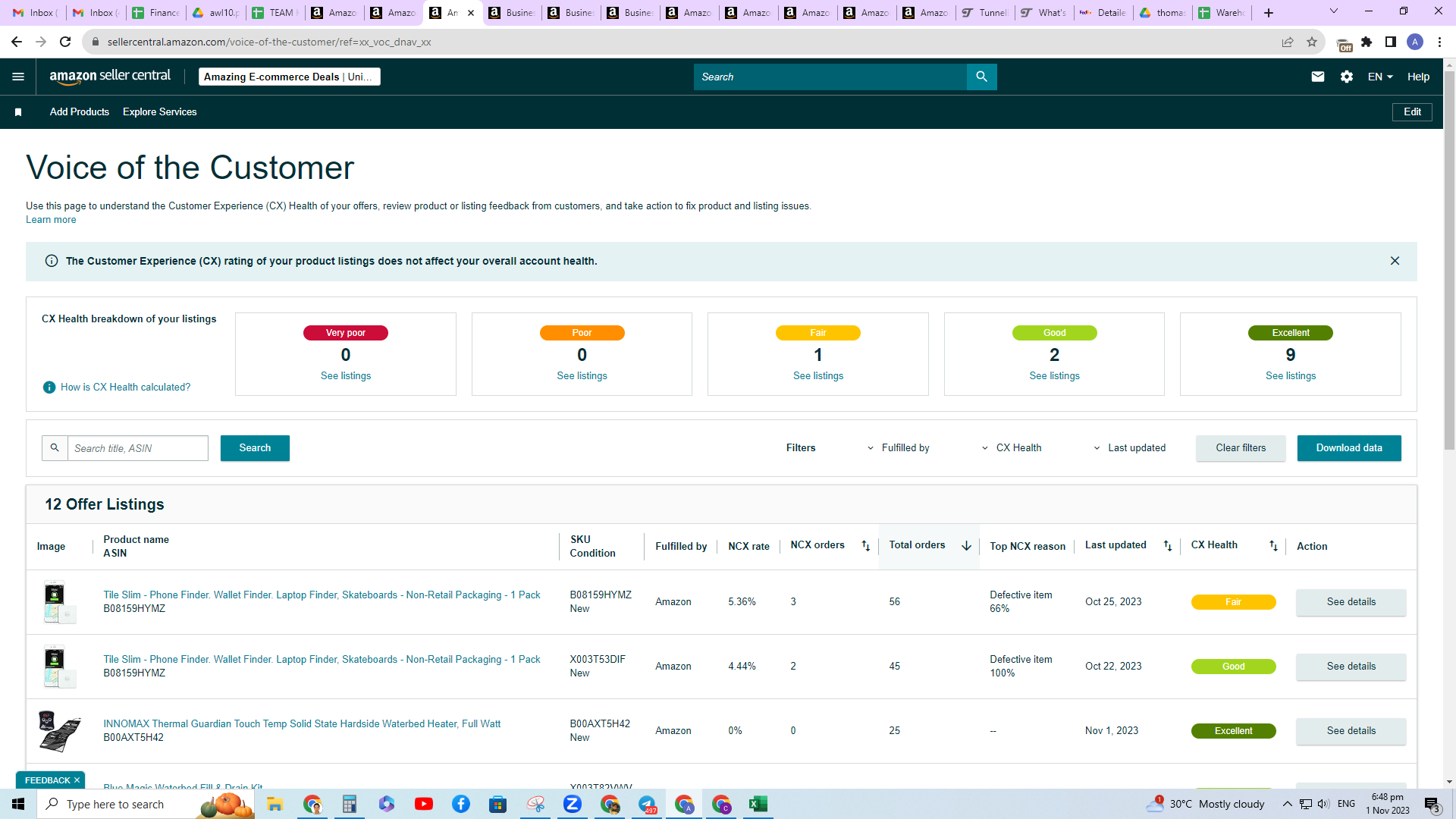The width and height of the screenshot is (1456, 819).
Task: Open the Amazing E-commerce Deals account switcher
Action: (x=289, y=77)
